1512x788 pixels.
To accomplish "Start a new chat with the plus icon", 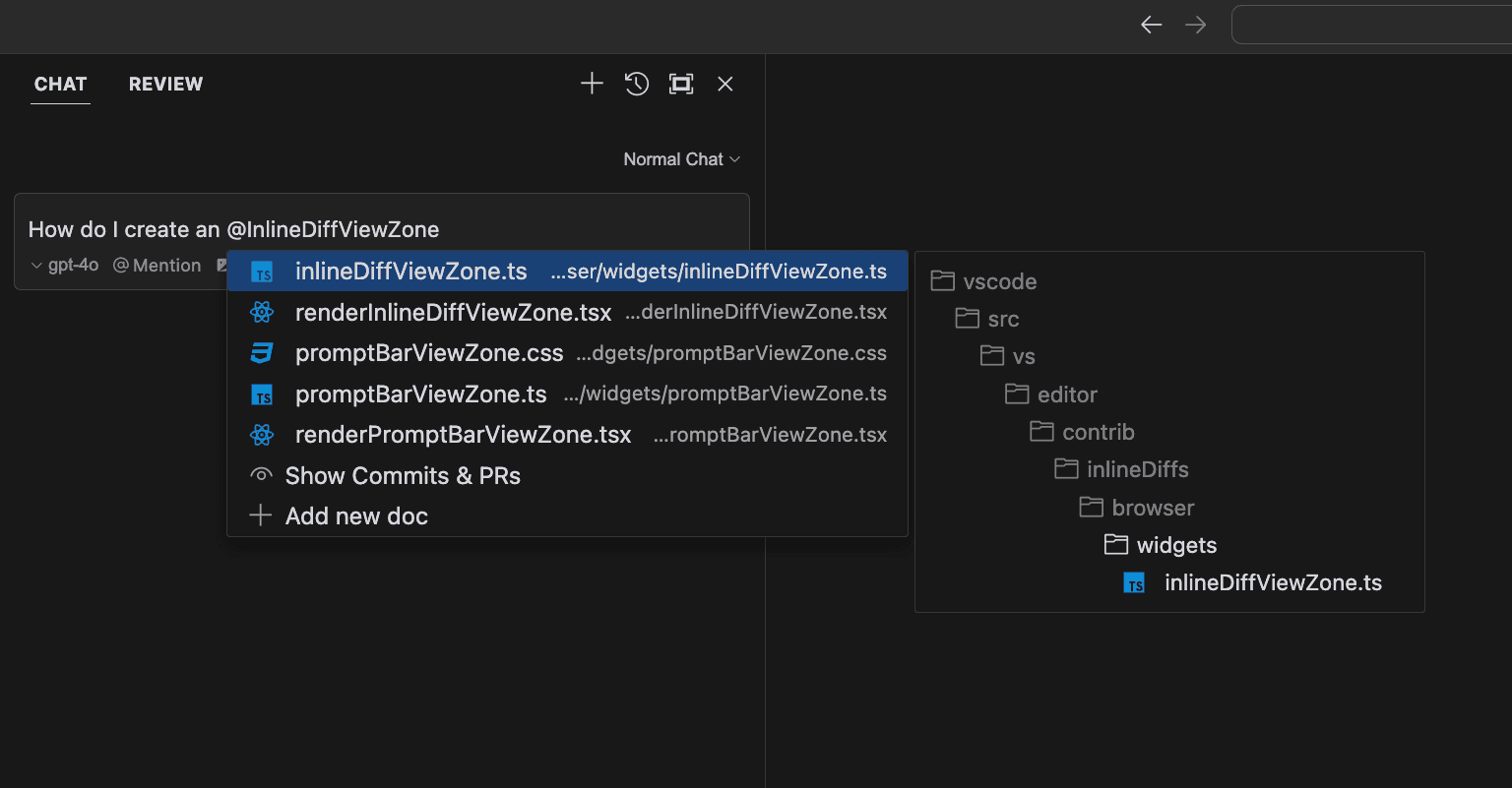I will pos(592,84).
